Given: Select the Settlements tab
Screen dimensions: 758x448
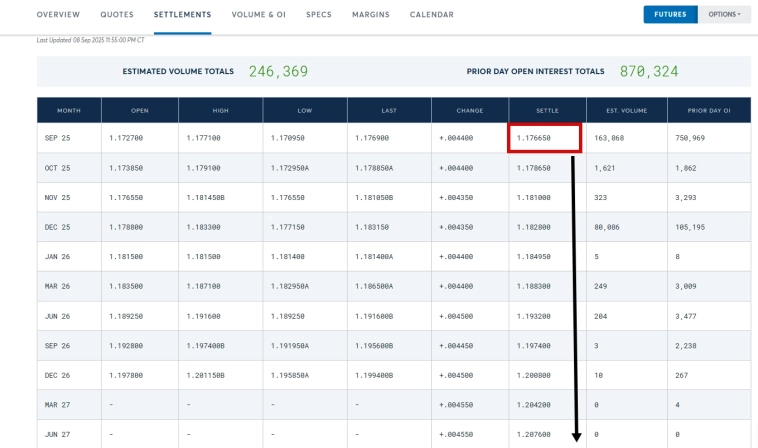Looking at the screenshot, I should 182,15.
